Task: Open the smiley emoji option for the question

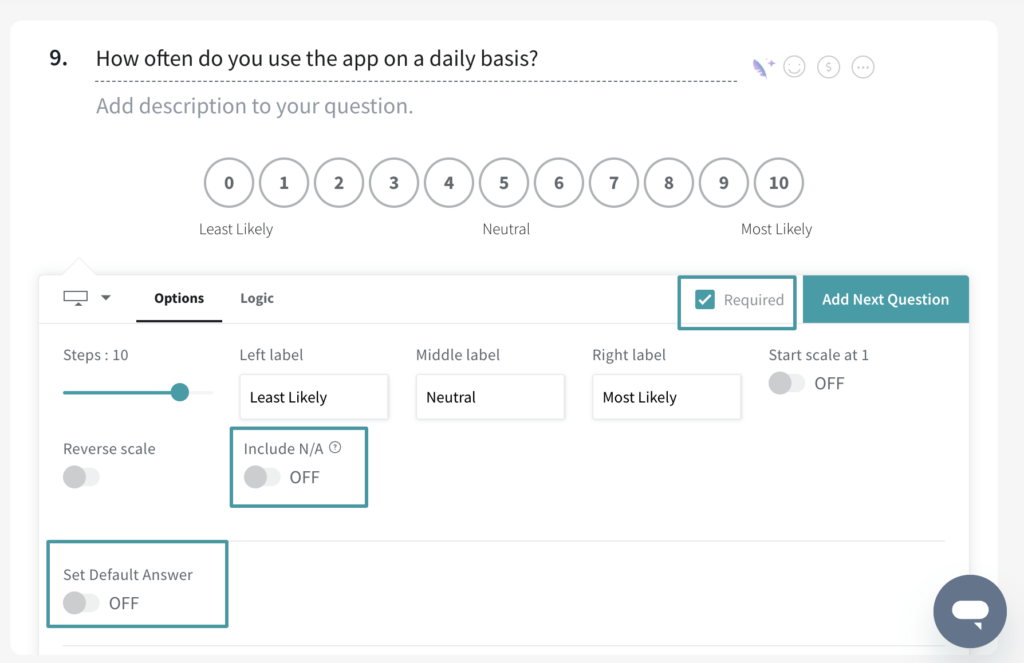Action: [x=794, y=65]
